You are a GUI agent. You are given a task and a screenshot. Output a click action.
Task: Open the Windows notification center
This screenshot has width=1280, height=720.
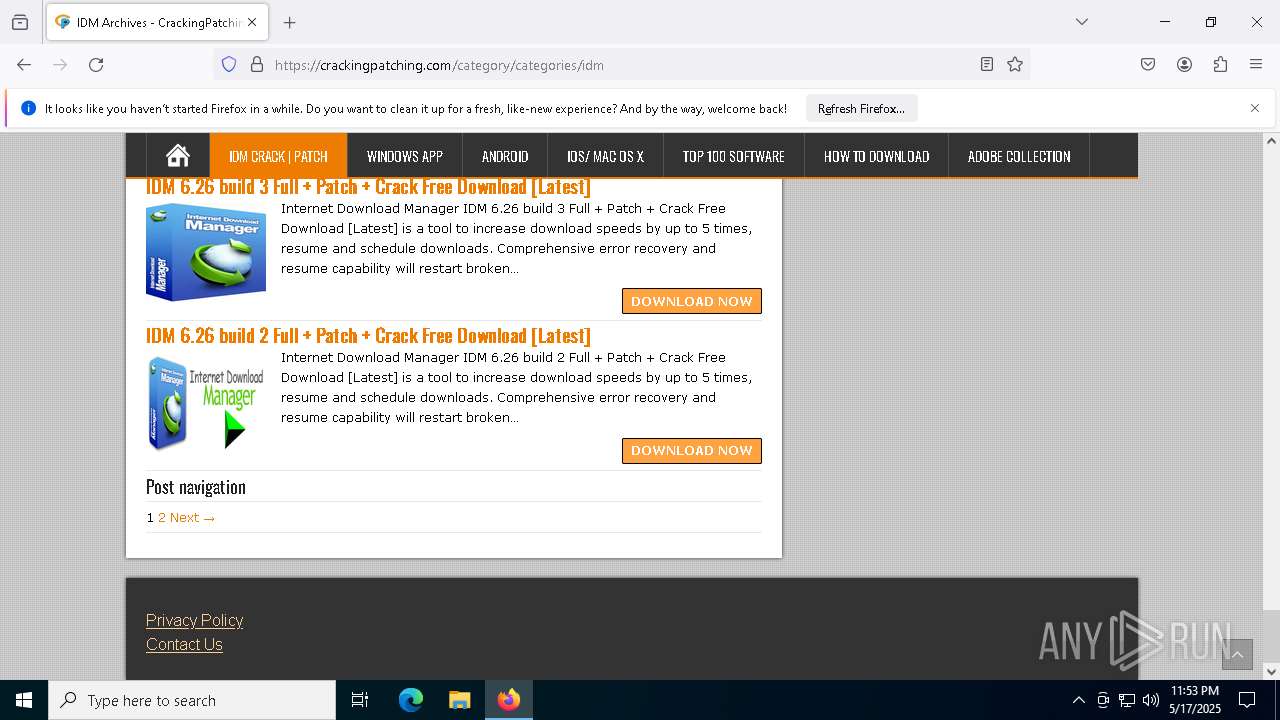pos(1247,700)
